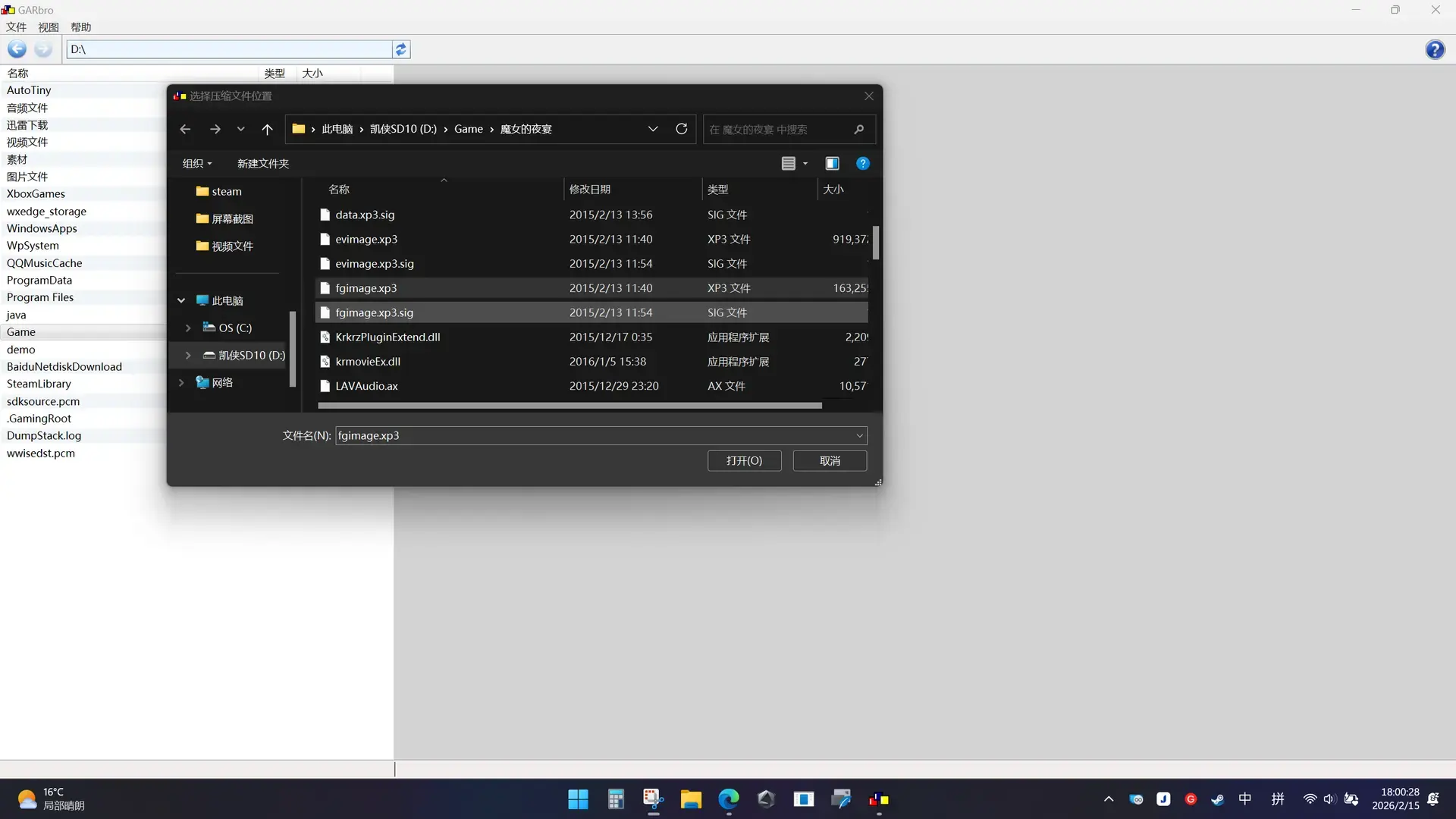
Task: Click dialog horizontal scrollbar thumb
Action: pos(570,406)
